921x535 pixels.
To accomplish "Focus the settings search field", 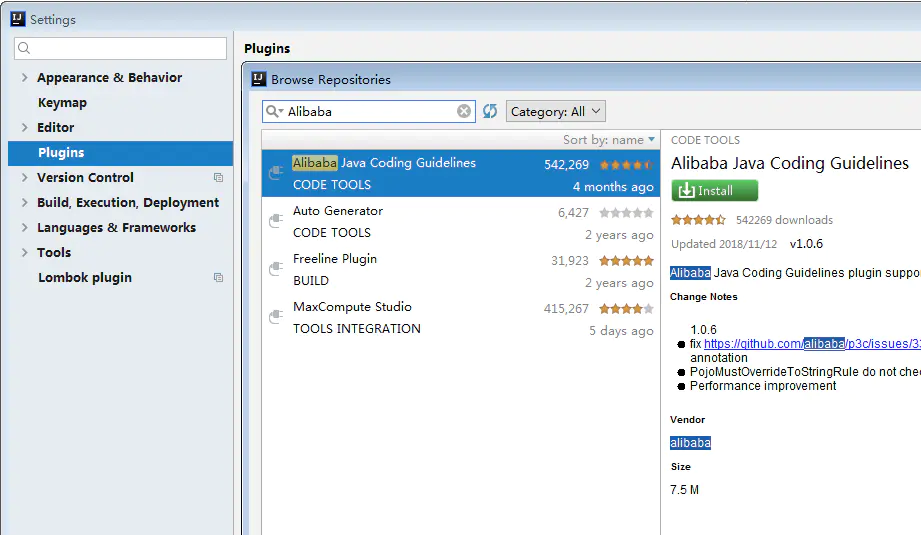I will point(120,48).
